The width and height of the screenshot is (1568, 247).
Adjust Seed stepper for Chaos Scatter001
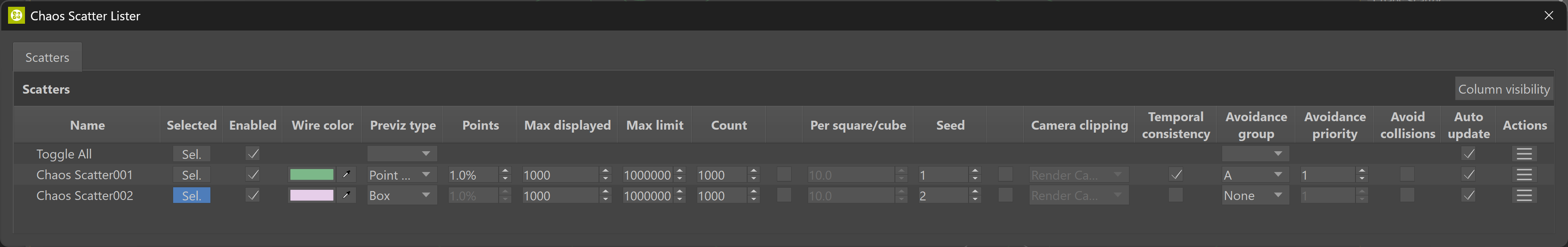click(975, 175)
